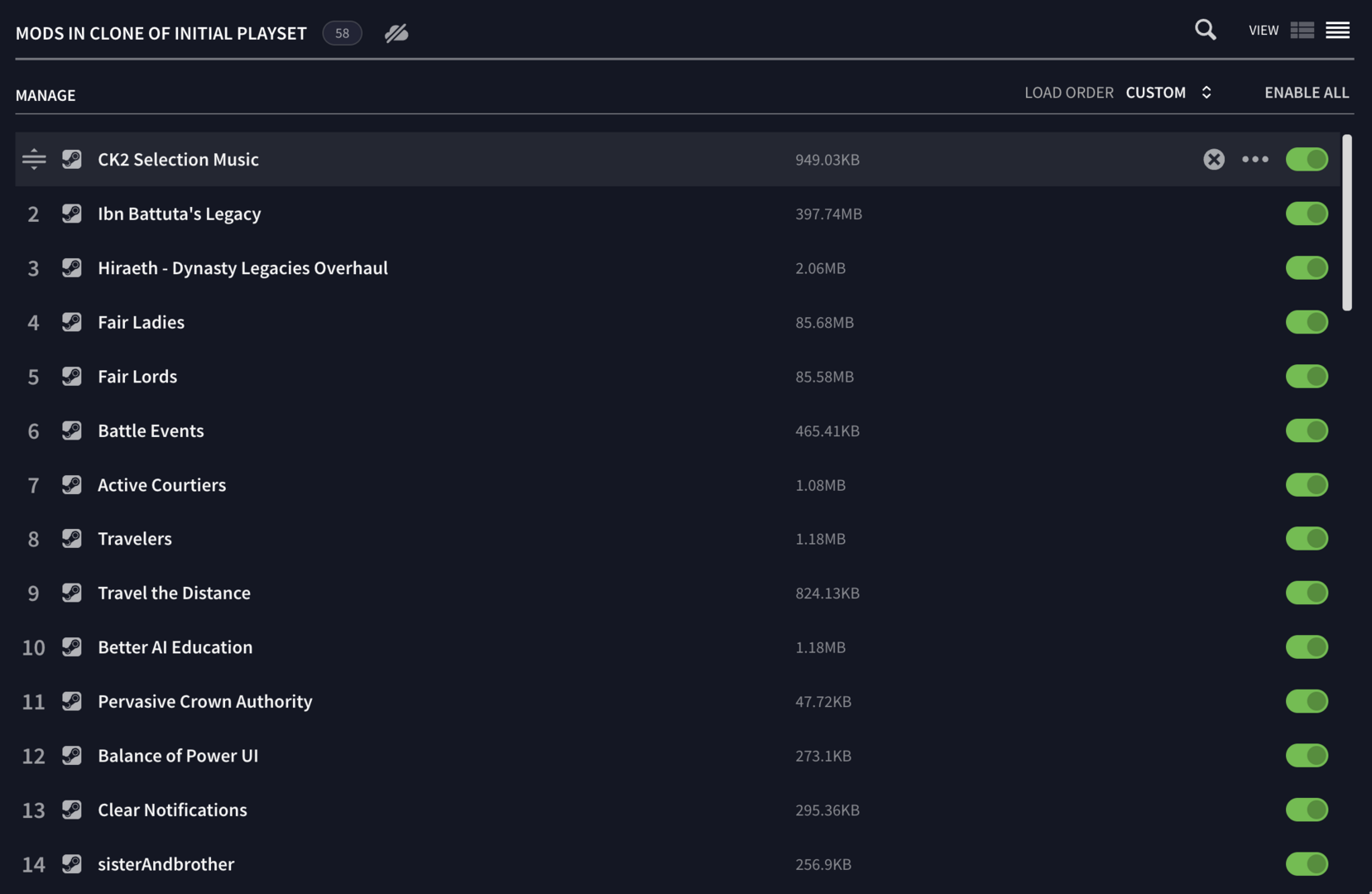1372x894 pixels.
Task: Click Steam icon beside sisterAndbrother
Action: pos(72,863)
